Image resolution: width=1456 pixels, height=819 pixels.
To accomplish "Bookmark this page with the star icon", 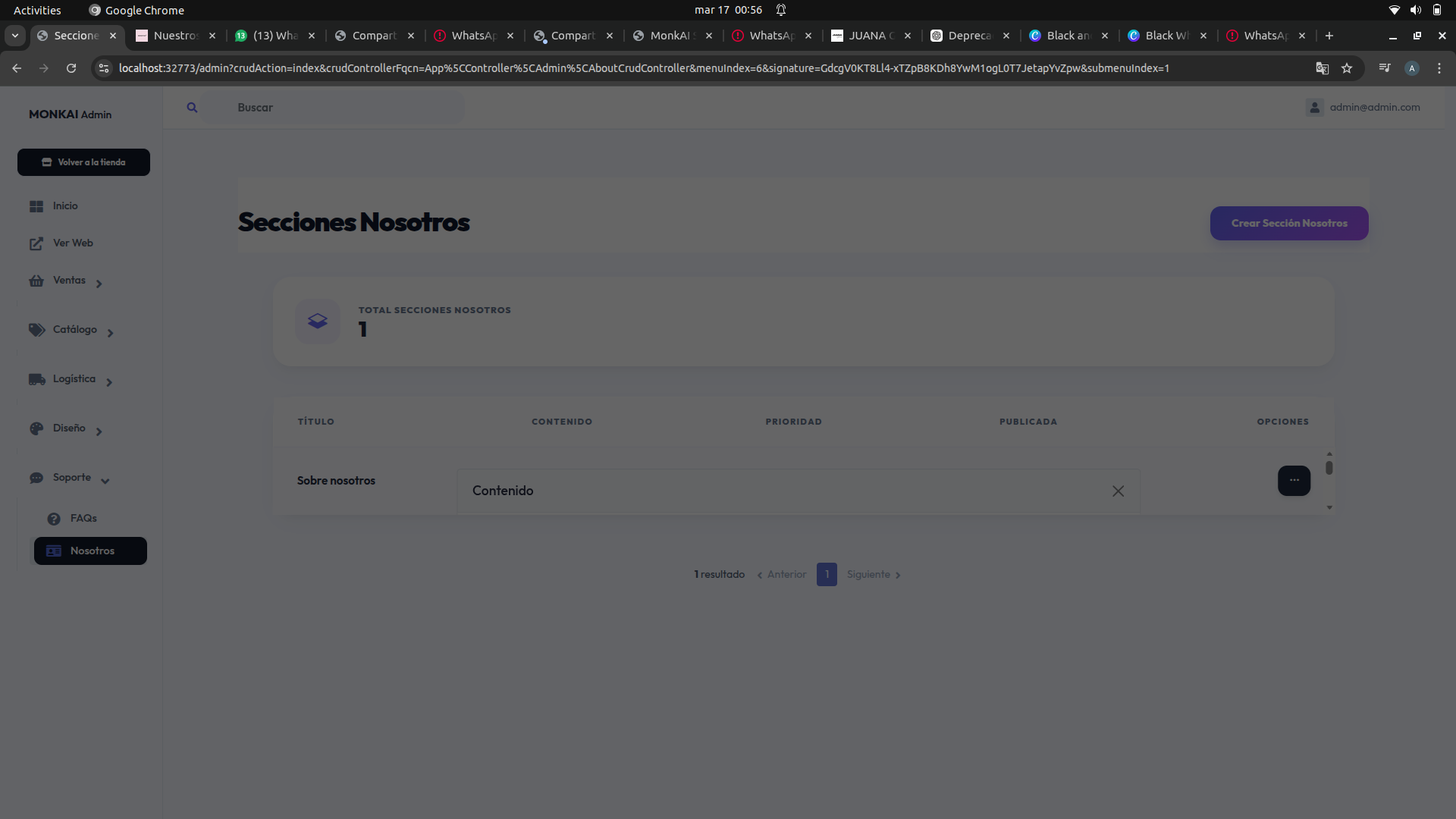I will point(1347,68).
